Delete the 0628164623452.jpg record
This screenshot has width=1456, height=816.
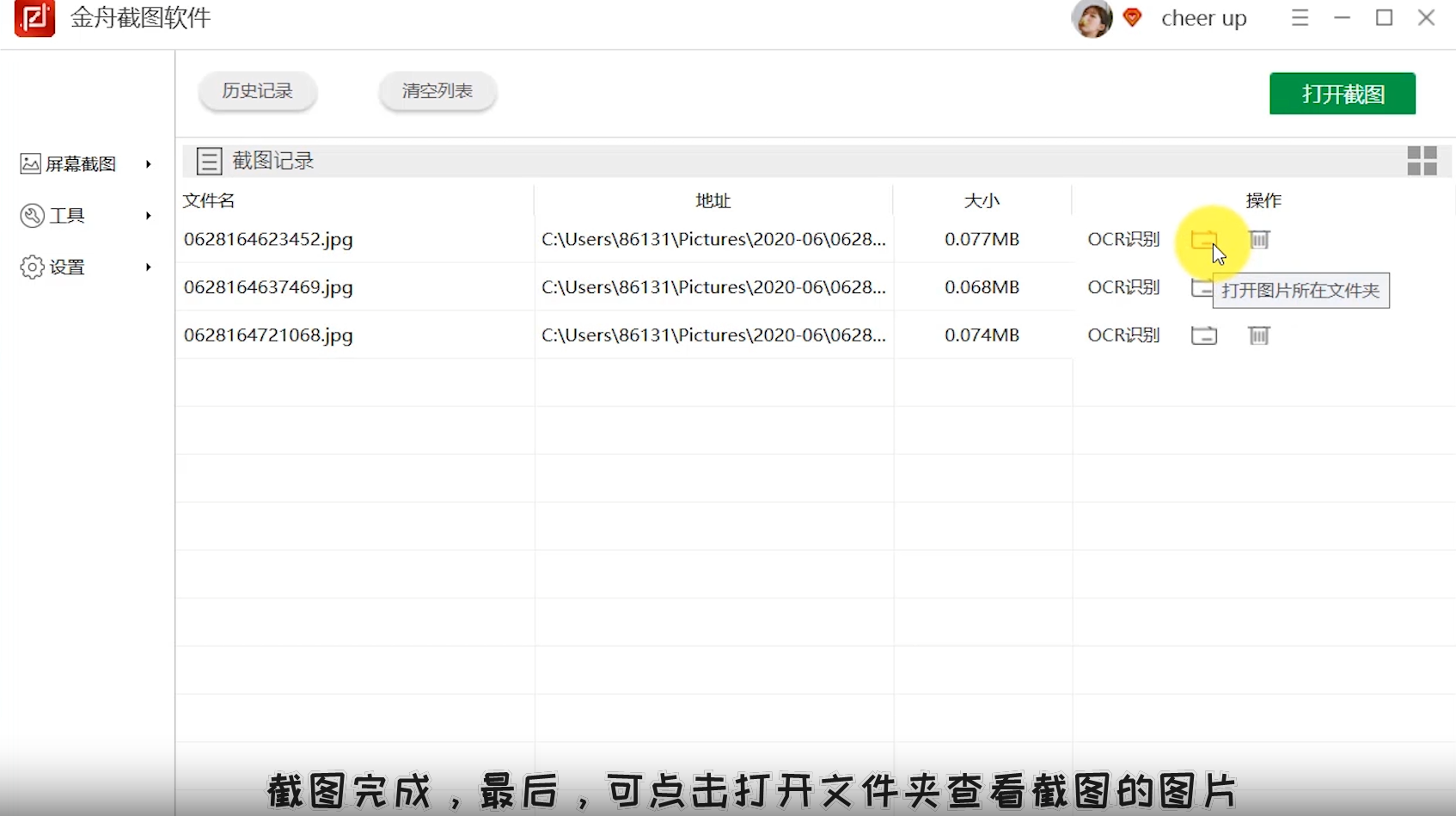1259,240
